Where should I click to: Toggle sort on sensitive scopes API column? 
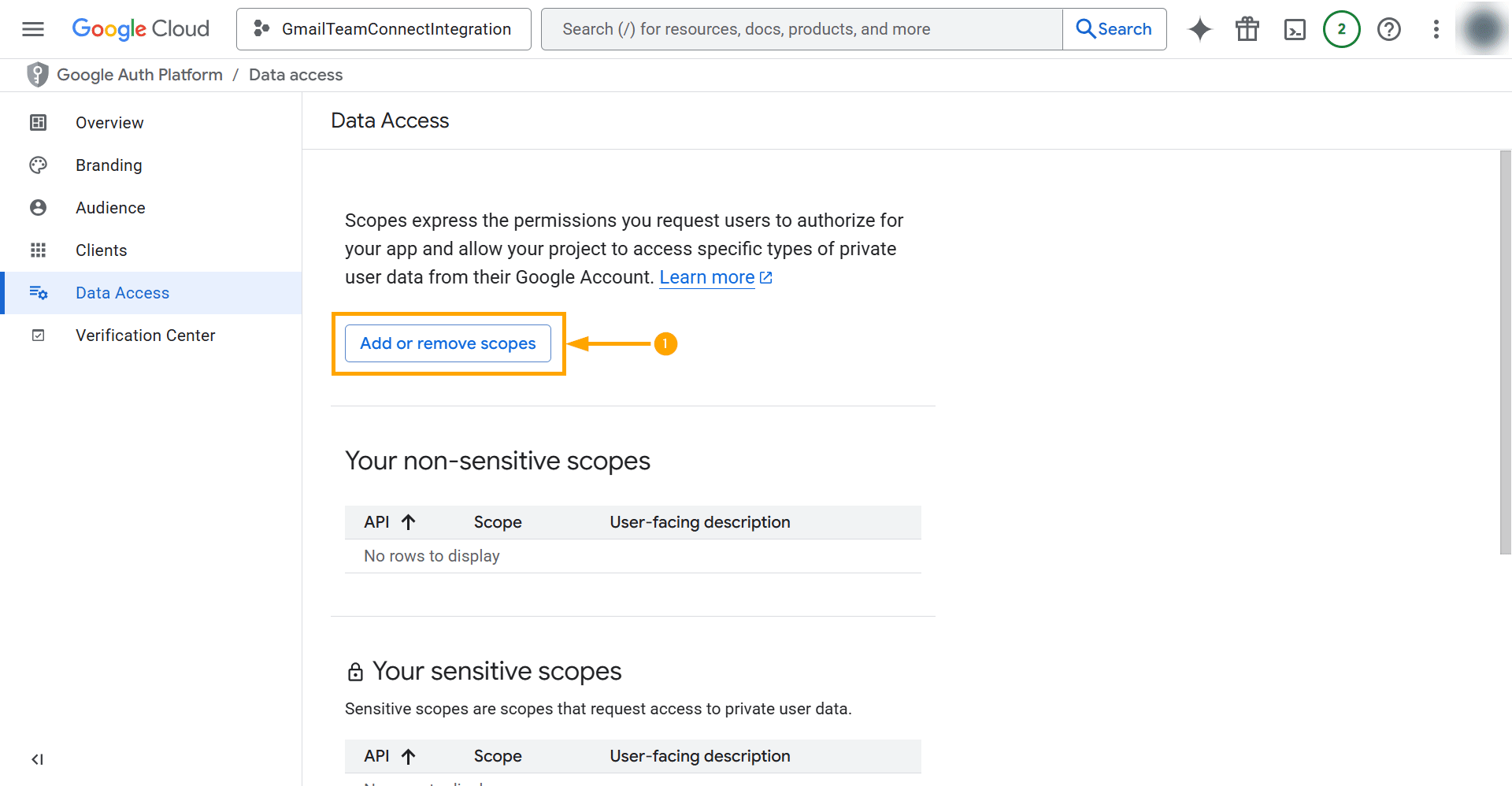click(409, 755)
